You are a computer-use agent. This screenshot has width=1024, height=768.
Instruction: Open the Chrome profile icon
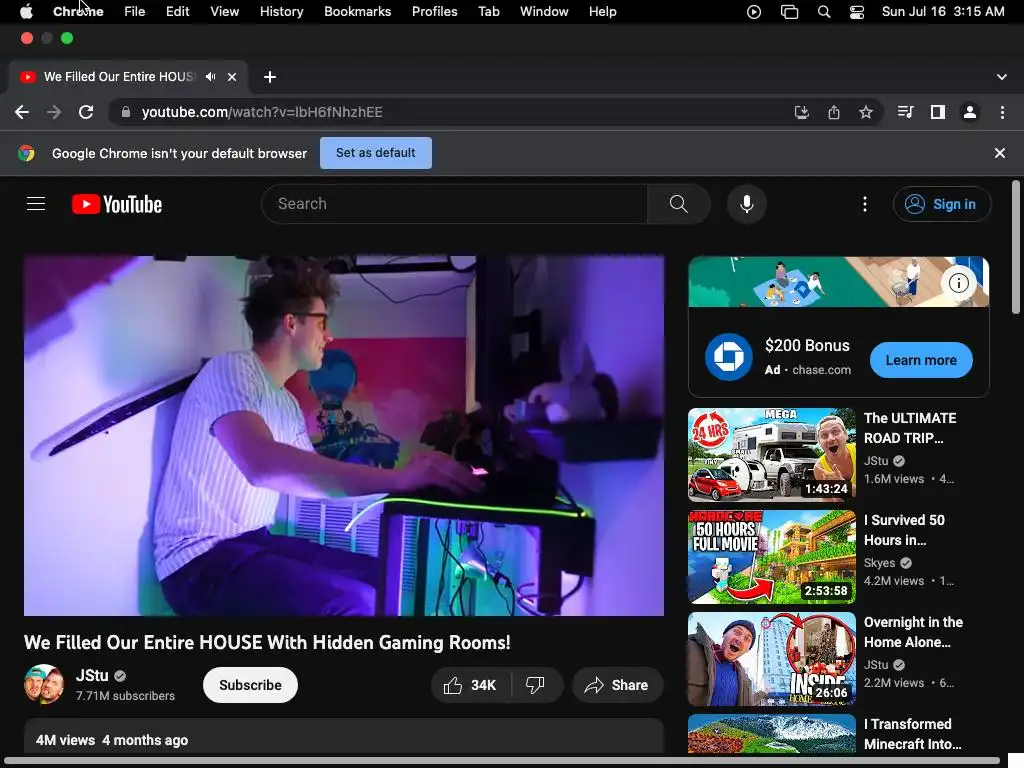(970, 112)
